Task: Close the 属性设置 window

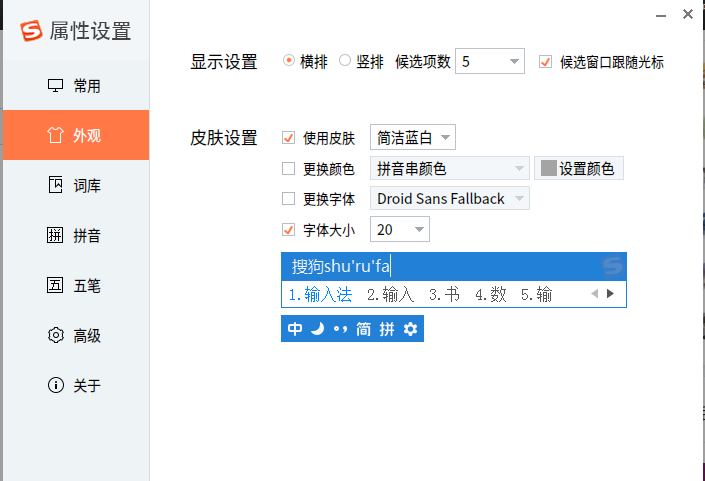Action: pos(687,14)
